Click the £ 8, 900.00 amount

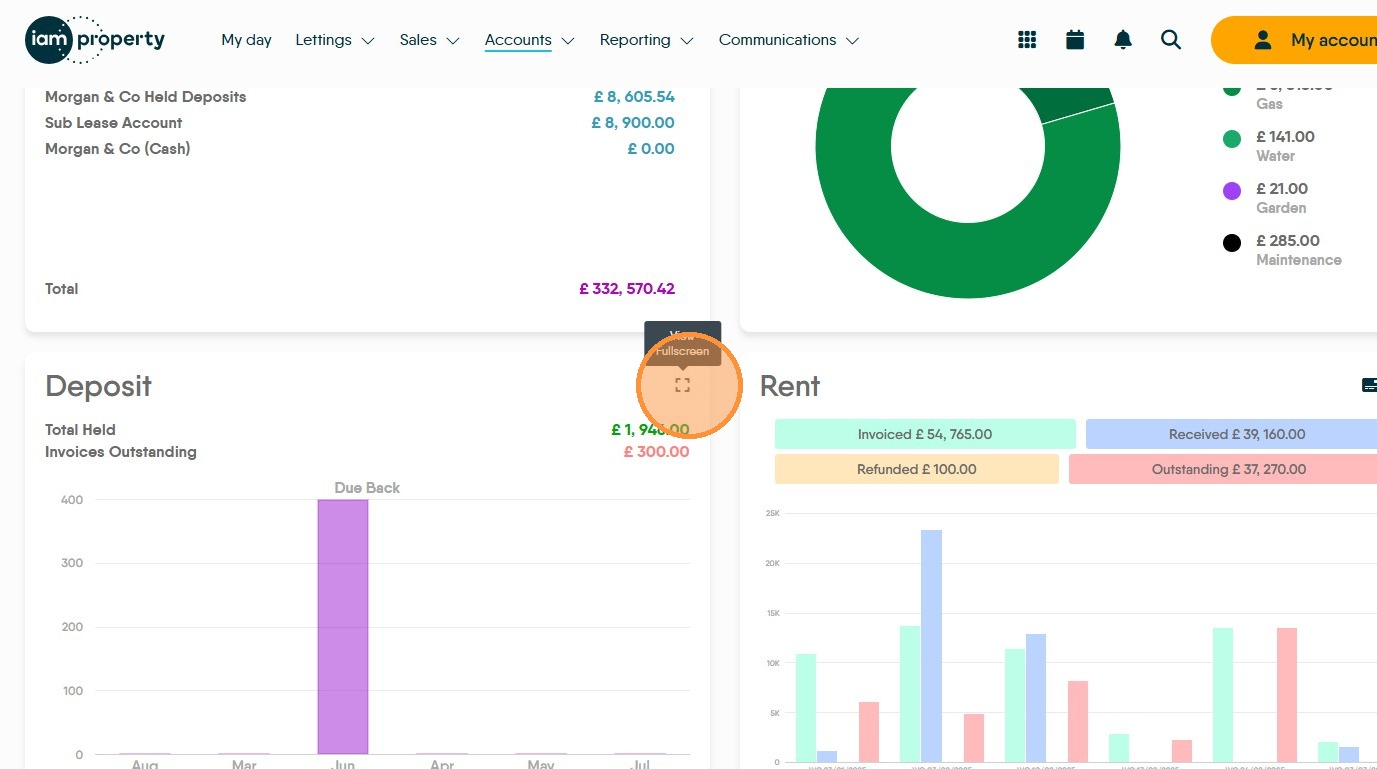(633, 123)
